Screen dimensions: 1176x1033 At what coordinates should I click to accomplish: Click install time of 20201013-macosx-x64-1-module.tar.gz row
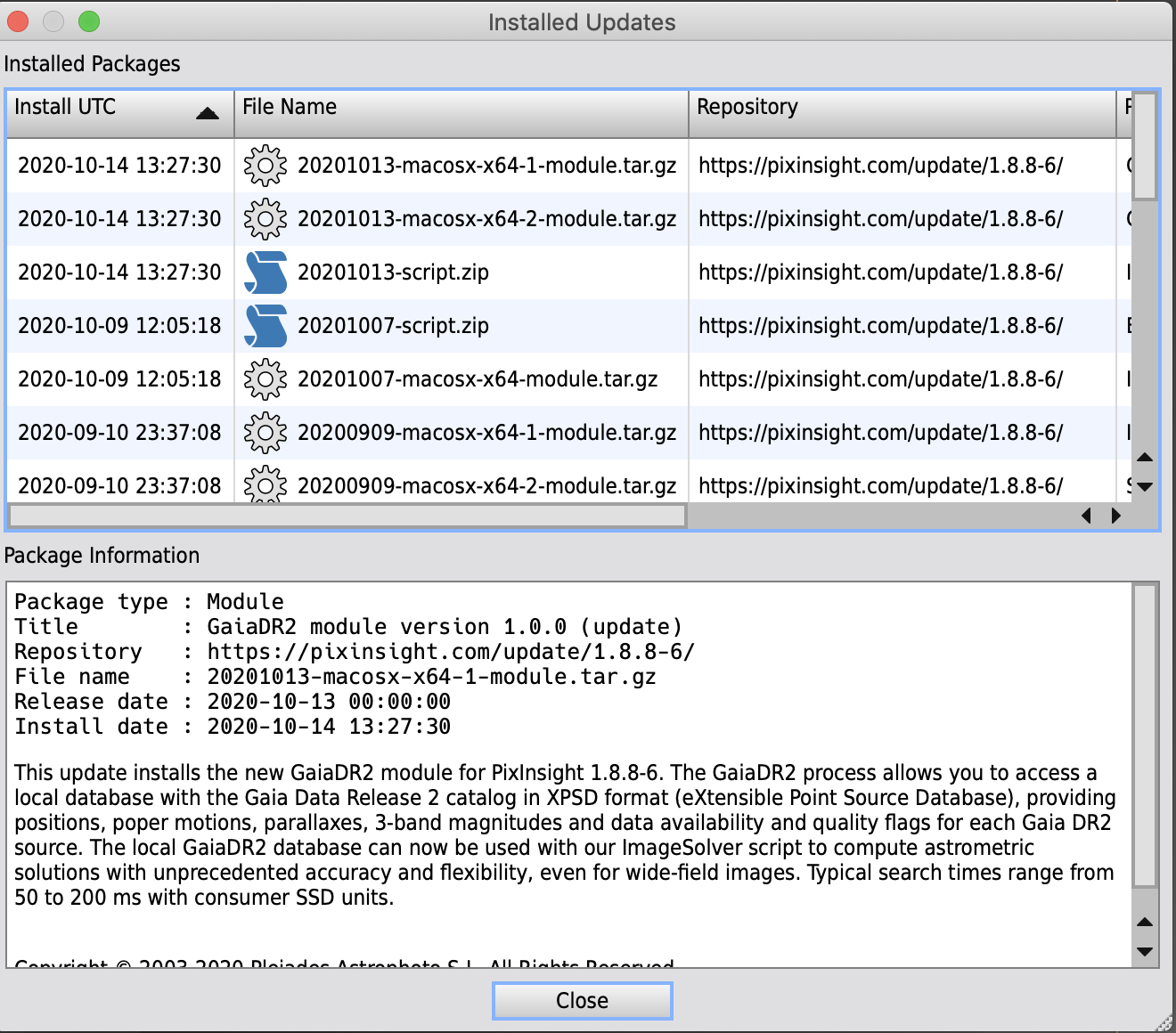119,166
